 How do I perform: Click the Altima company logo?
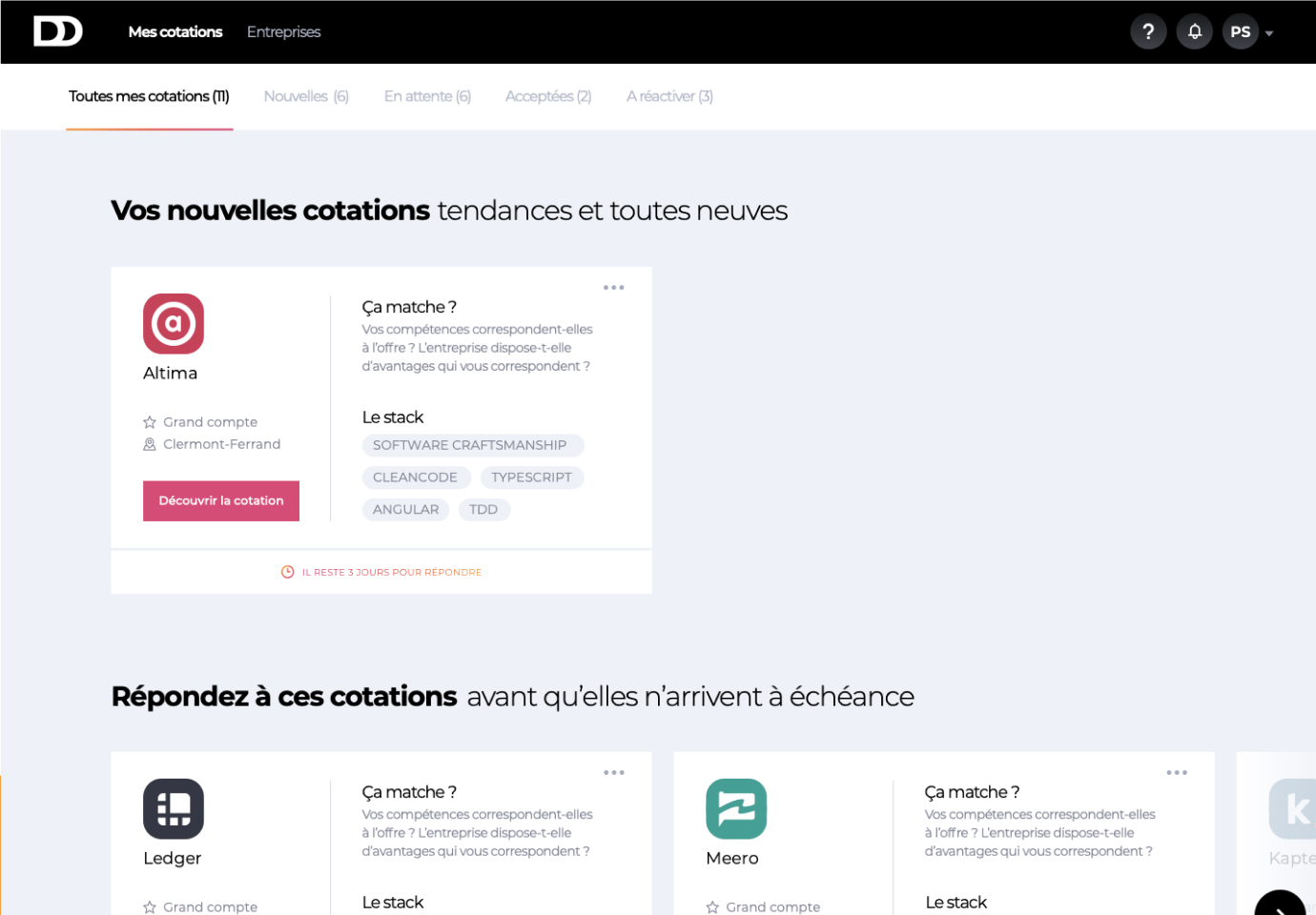(x=174, y=324)
